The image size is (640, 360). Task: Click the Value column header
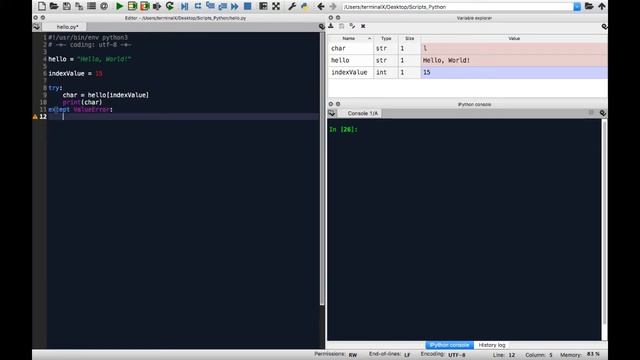514,38
